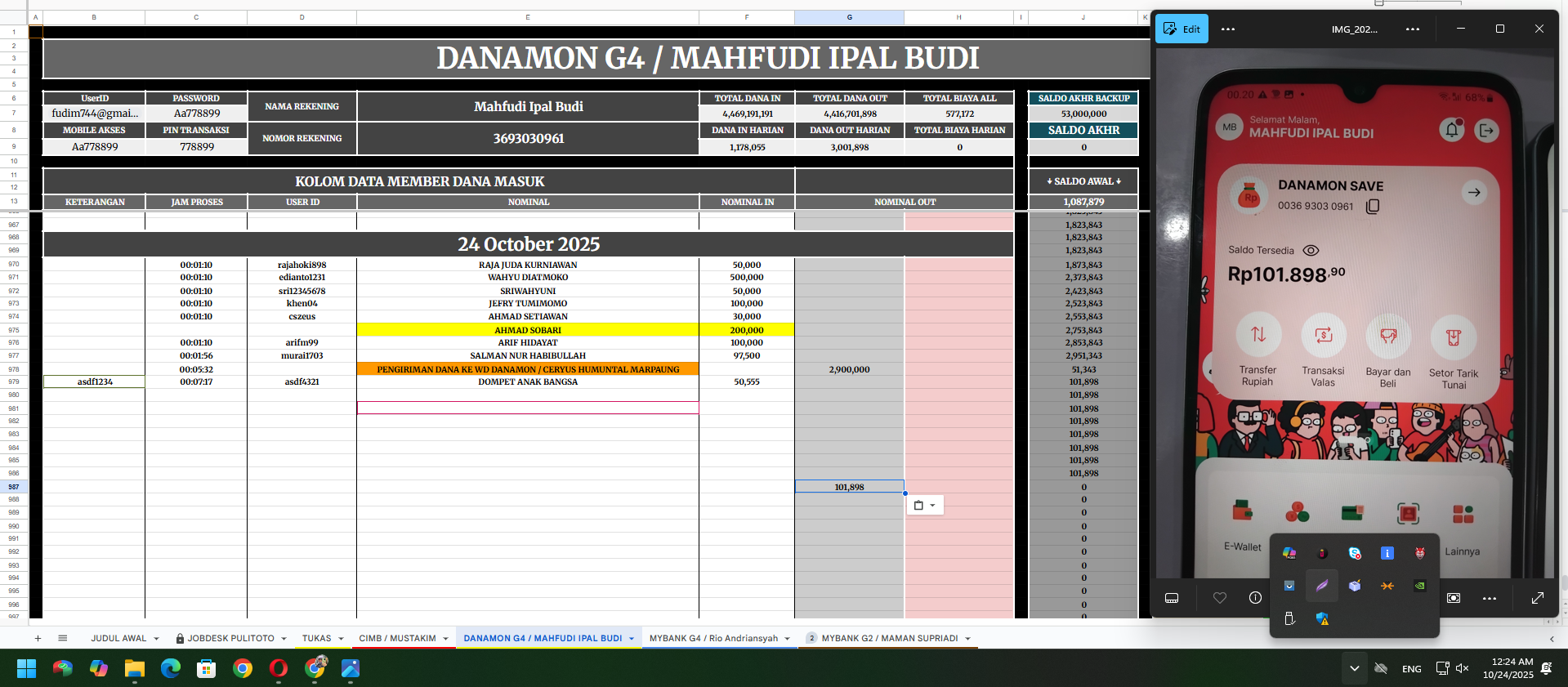Screen dimensions: 1568x687
Task: Select the asdf1234 keterangan cell
Action: pyautogui.click(x=95, y=381)
